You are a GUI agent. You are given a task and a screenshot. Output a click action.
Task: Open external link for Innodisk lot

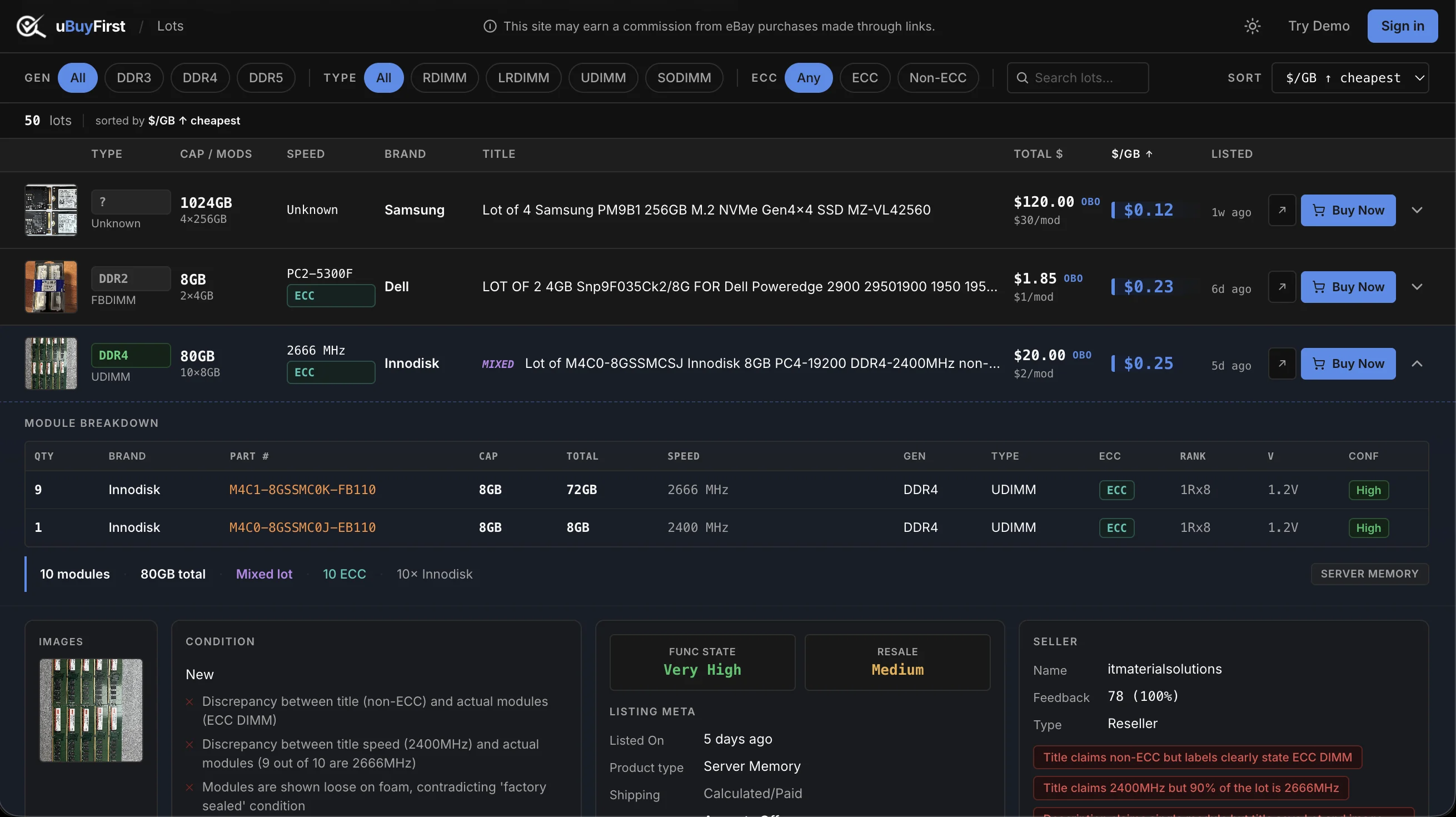click(1282, 363)
